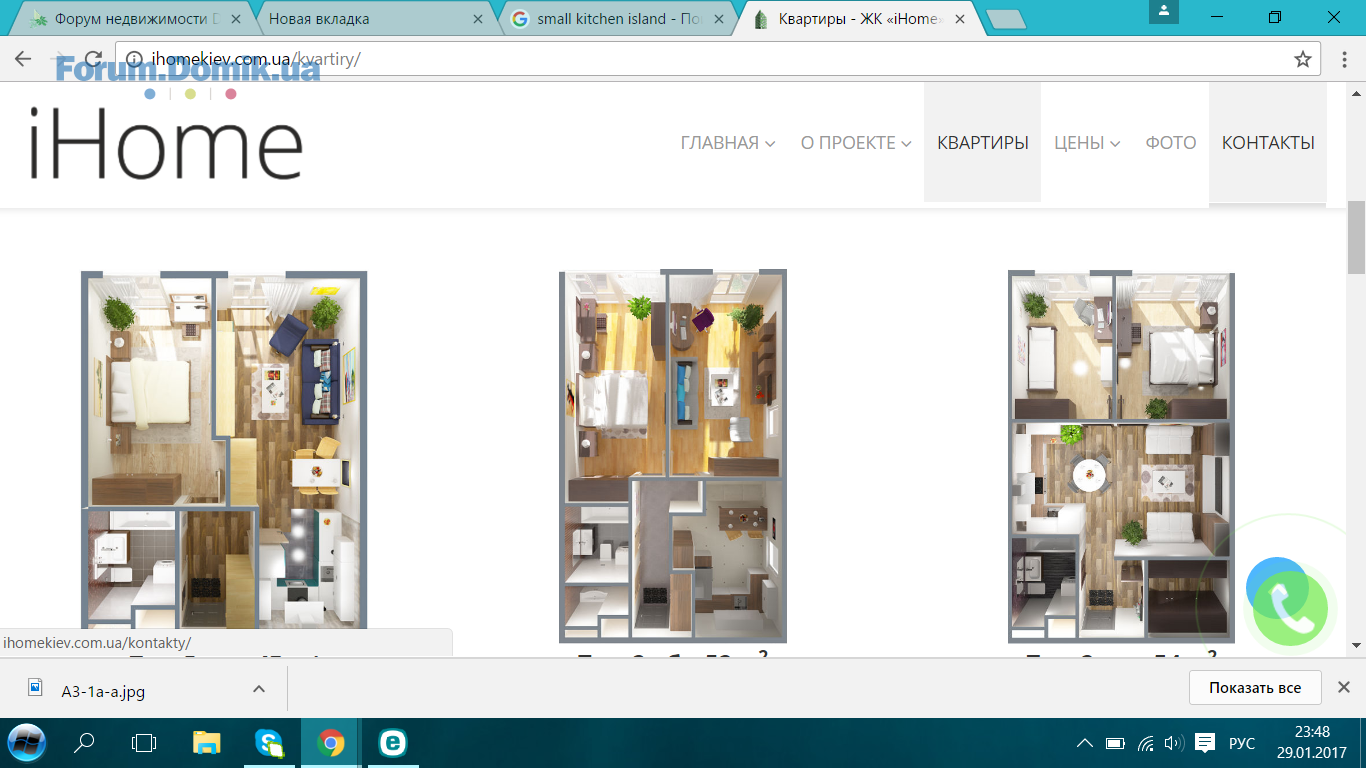1366x768 pixels.
Task: Open the ФОТО menu item
Action: coord(1171,143)
